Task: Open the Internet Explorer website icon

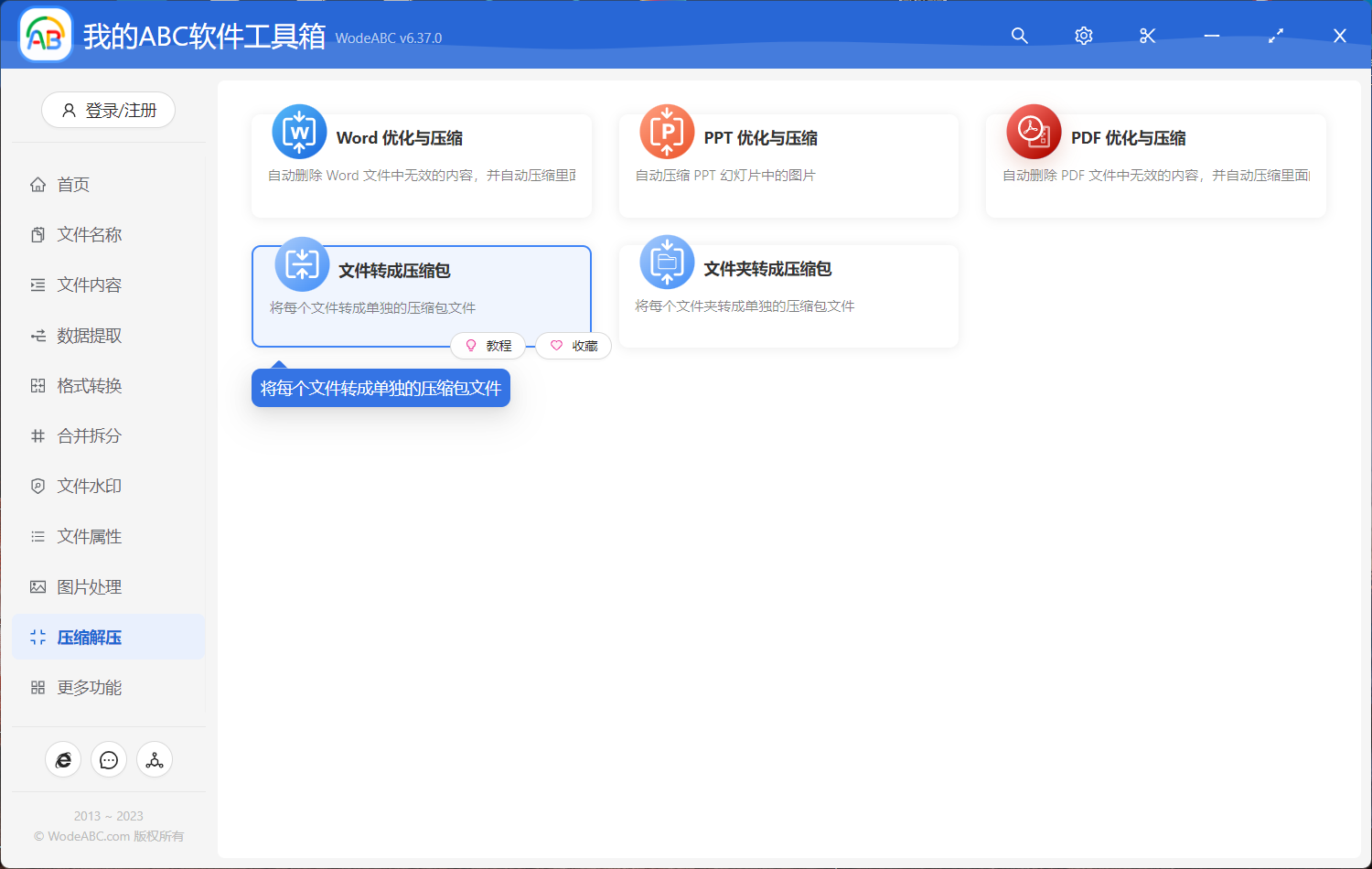Action: tap(63, 759)
